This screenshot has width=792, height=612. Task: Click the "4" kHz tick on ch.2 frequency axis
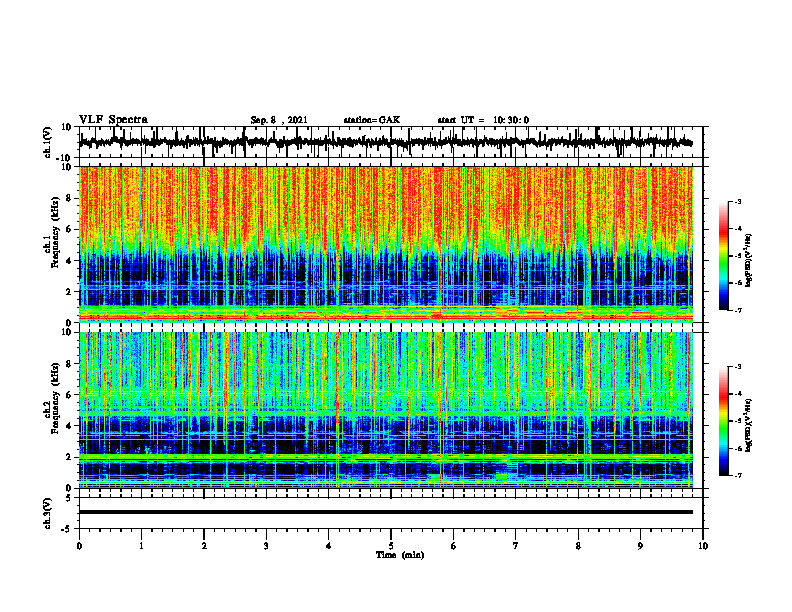pos(69,426)
